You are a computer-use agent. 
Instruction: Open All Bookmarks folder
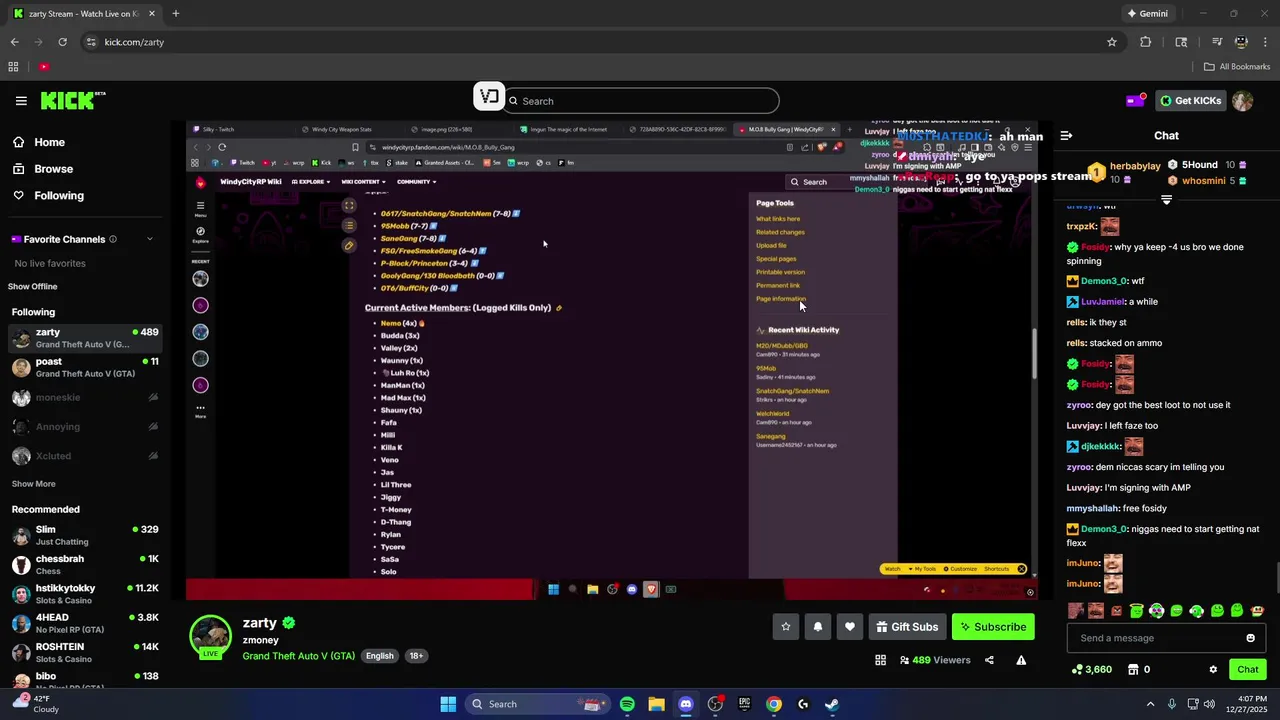point(1237,67)
